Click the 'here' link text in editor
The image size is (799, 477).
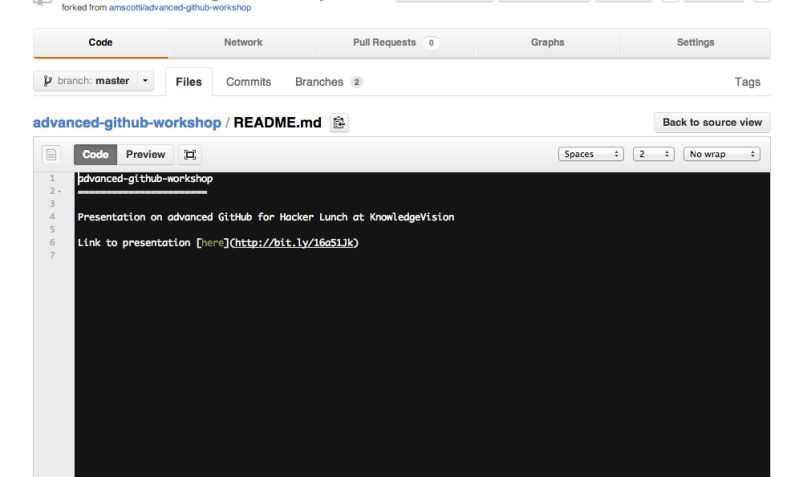tap(212, 243)
